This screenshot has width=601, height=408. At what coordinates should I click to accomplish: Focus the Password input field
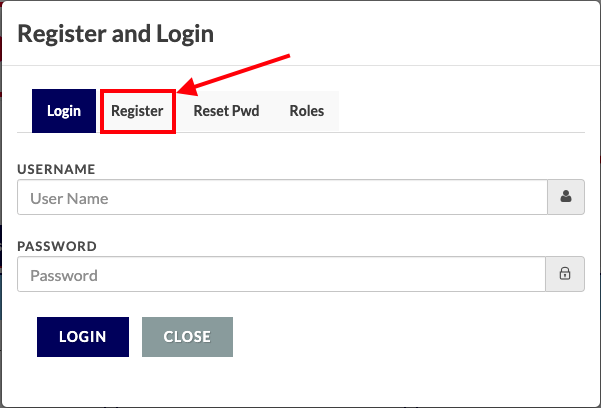pos(281,274)
